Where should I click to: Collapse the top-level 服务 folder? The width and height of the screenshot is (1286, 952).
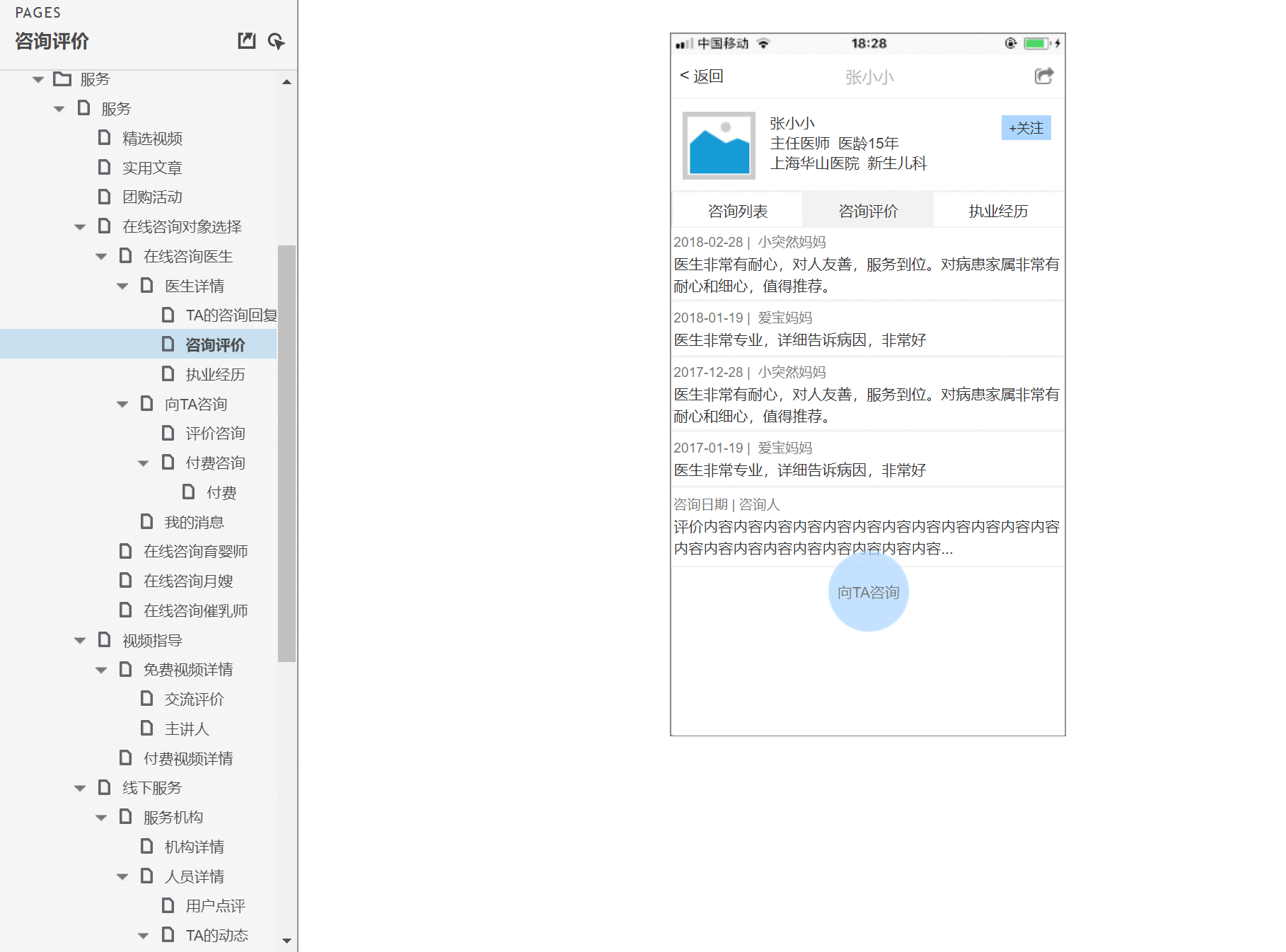(38, 79)
